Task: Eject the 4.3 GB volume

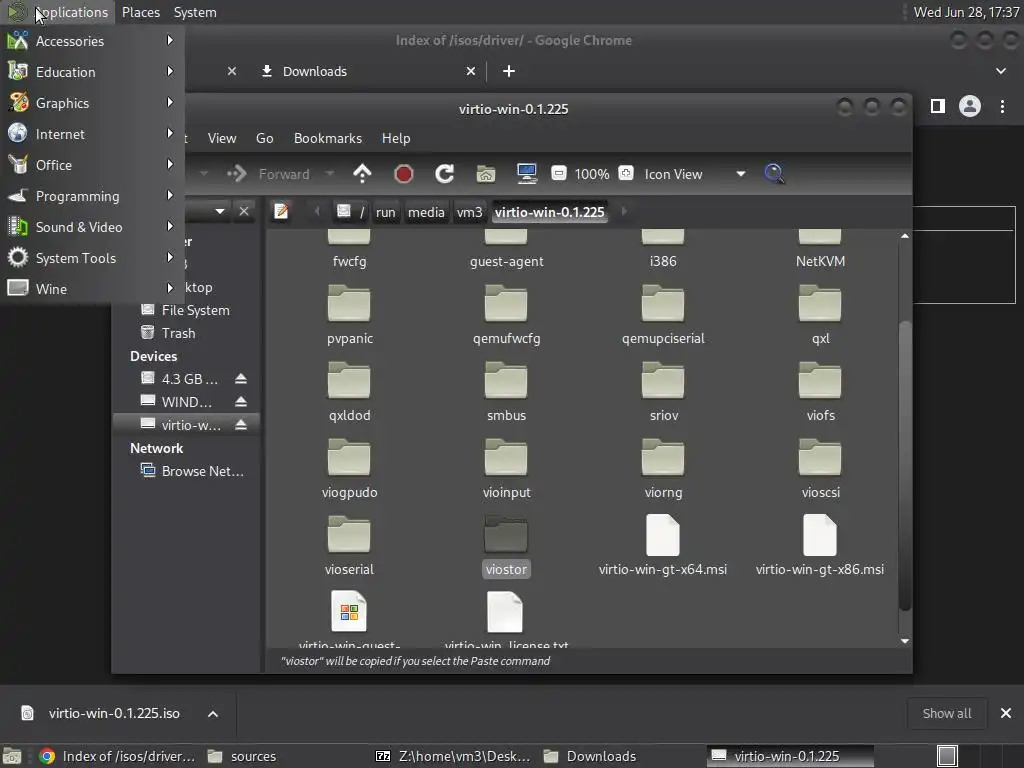Action: (x=241, y=379)
